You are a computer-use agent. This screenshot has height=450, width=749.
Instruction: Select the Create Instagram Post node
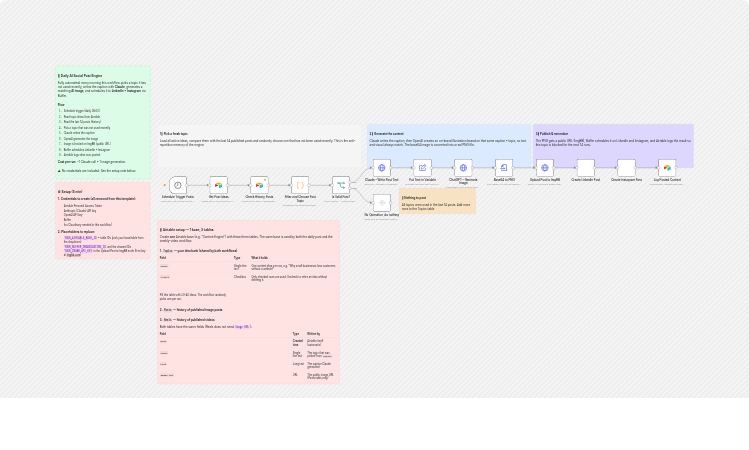pos(626,168)
